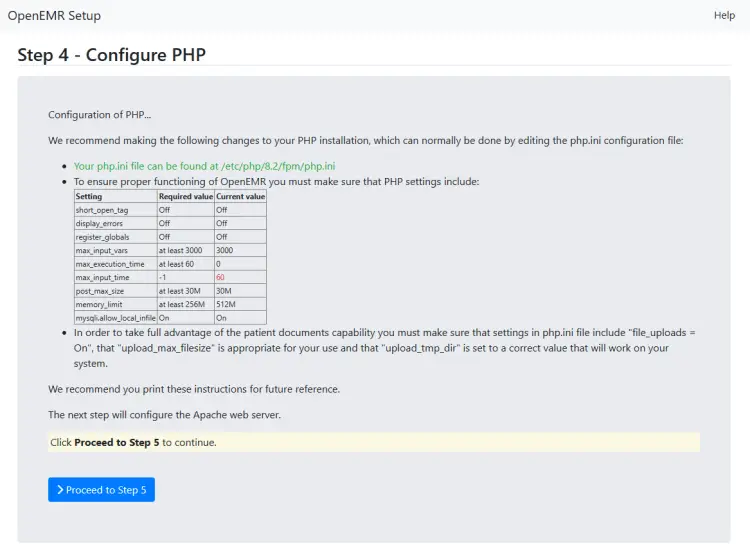Click the yellow 'Click Proceed to Step 5' notice
The image size is (750, 559).
coord(374,442)
